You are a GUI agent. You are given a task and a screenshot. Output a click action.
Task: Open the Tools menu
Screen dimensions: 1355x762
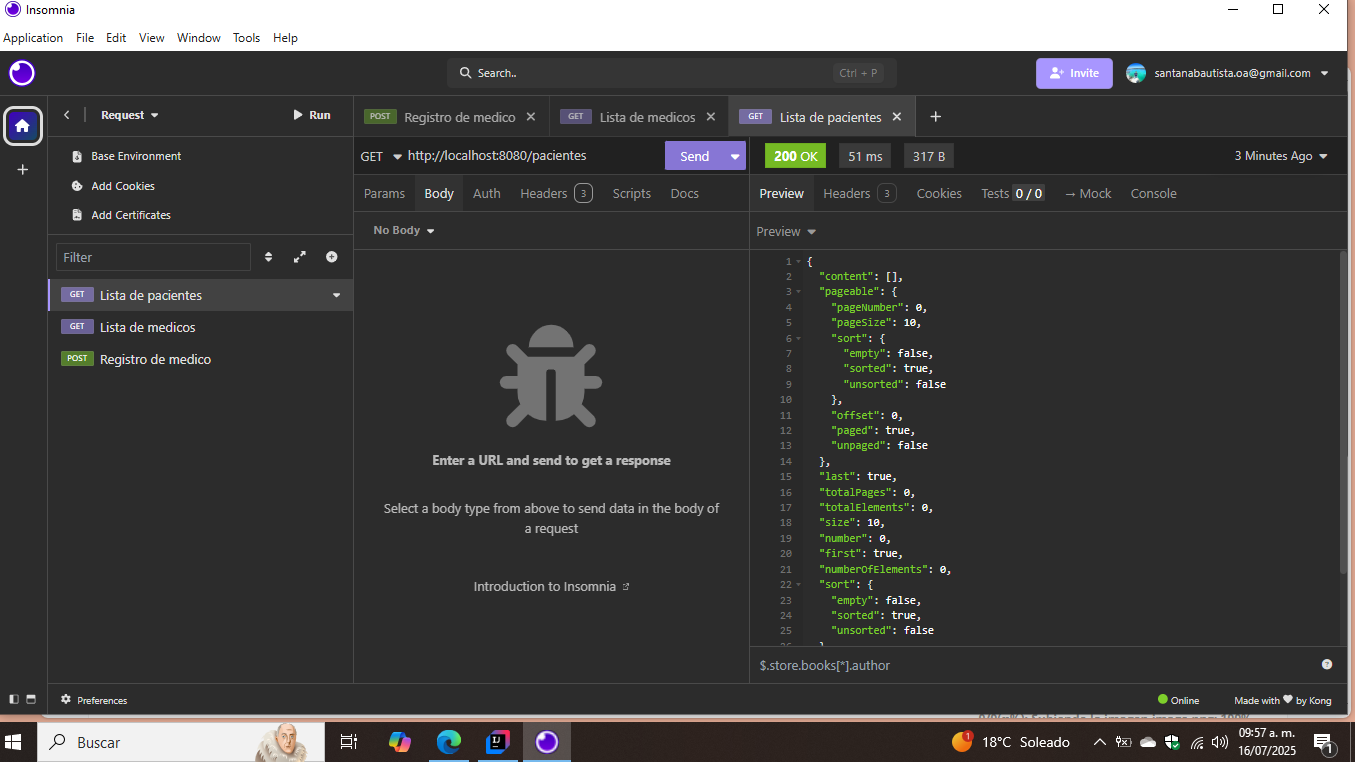click(246, 38)
